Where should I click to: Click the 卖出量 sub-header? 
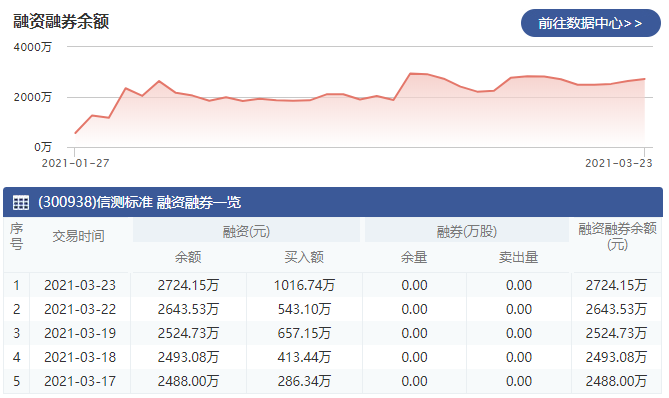tap(518, 257)
